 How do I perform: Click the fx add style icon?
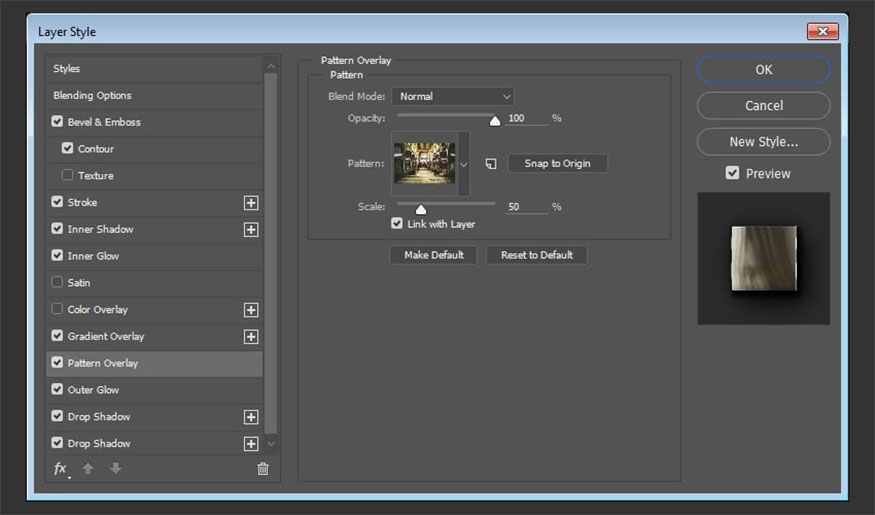60,468
